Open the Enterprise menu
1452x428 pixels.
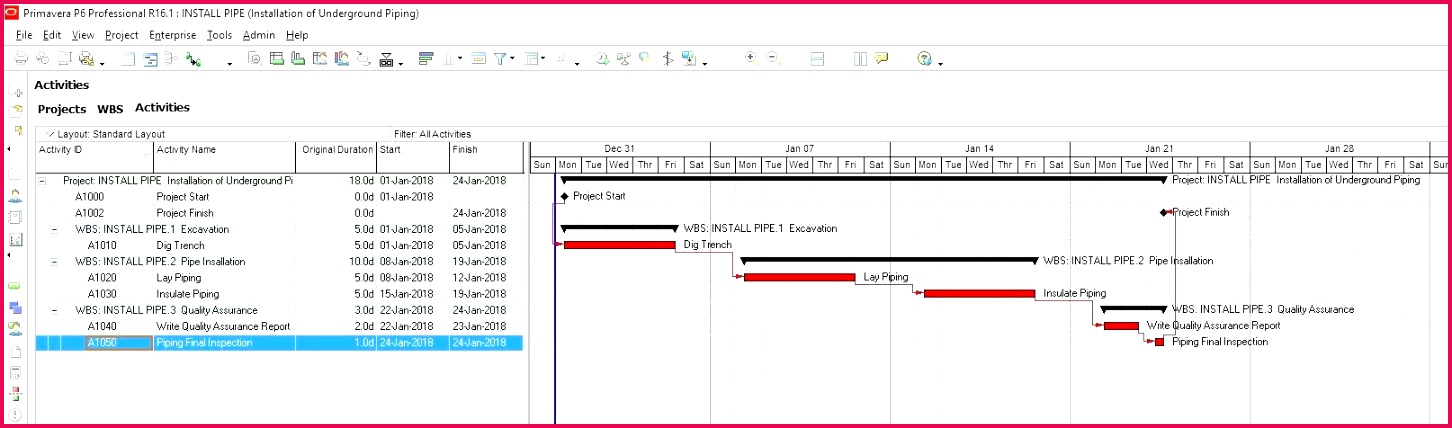[173, 35]
